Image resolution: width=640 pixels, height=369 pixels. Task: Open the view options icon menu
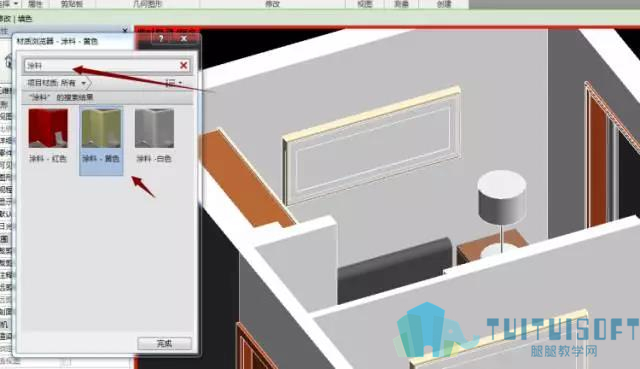click(173, 83)
